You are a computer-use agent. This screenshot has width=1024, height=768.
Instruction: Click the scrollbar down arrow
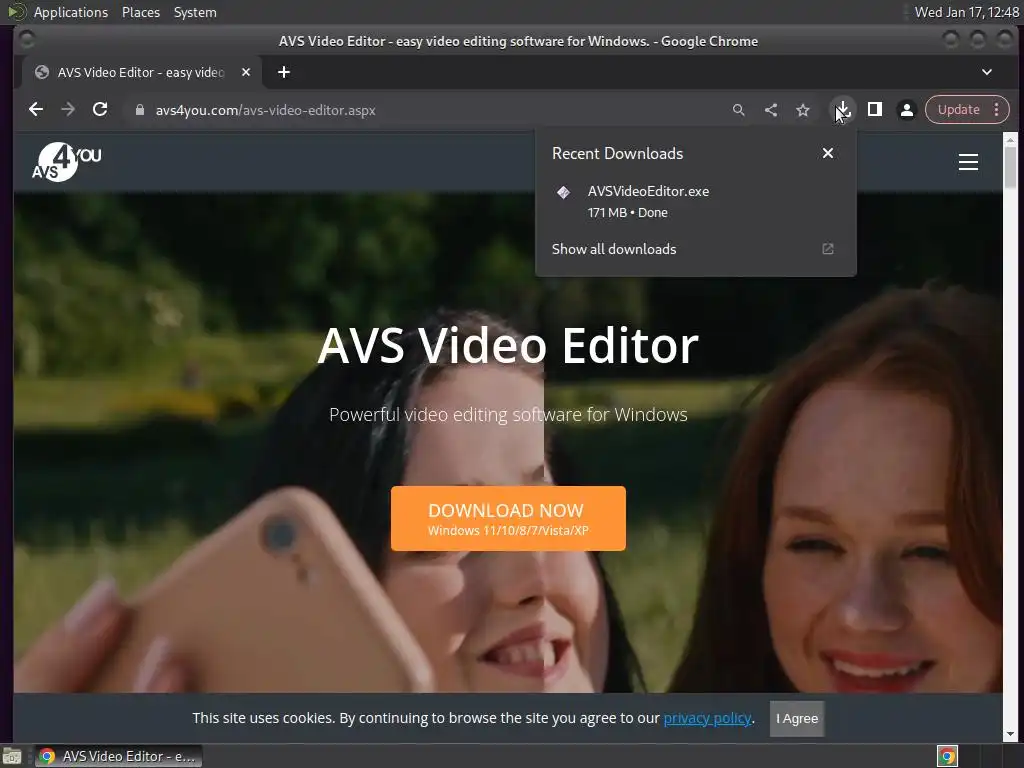click(x=1010, y=735)
